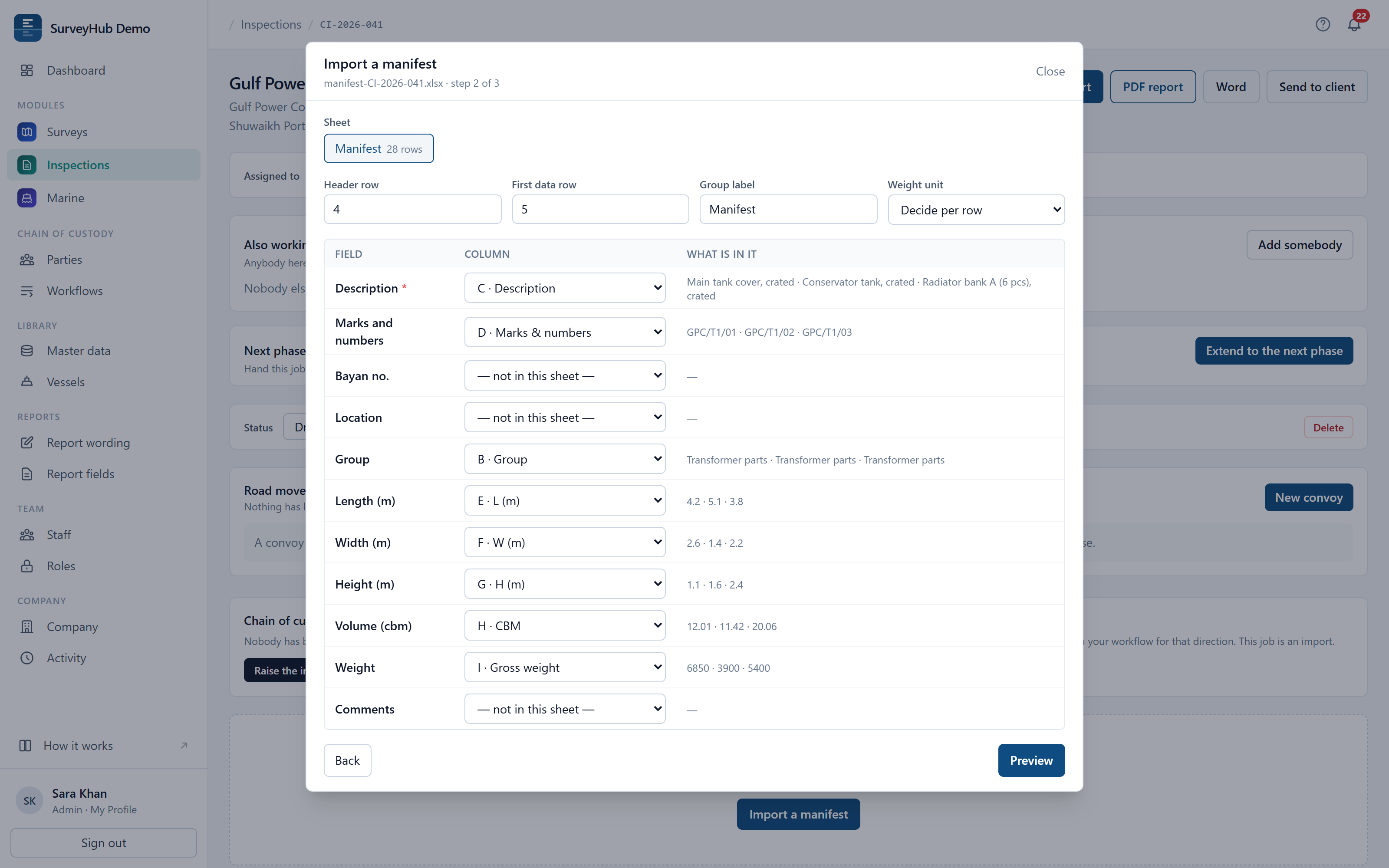Open the notifications bell with 22 badge

1355,24
